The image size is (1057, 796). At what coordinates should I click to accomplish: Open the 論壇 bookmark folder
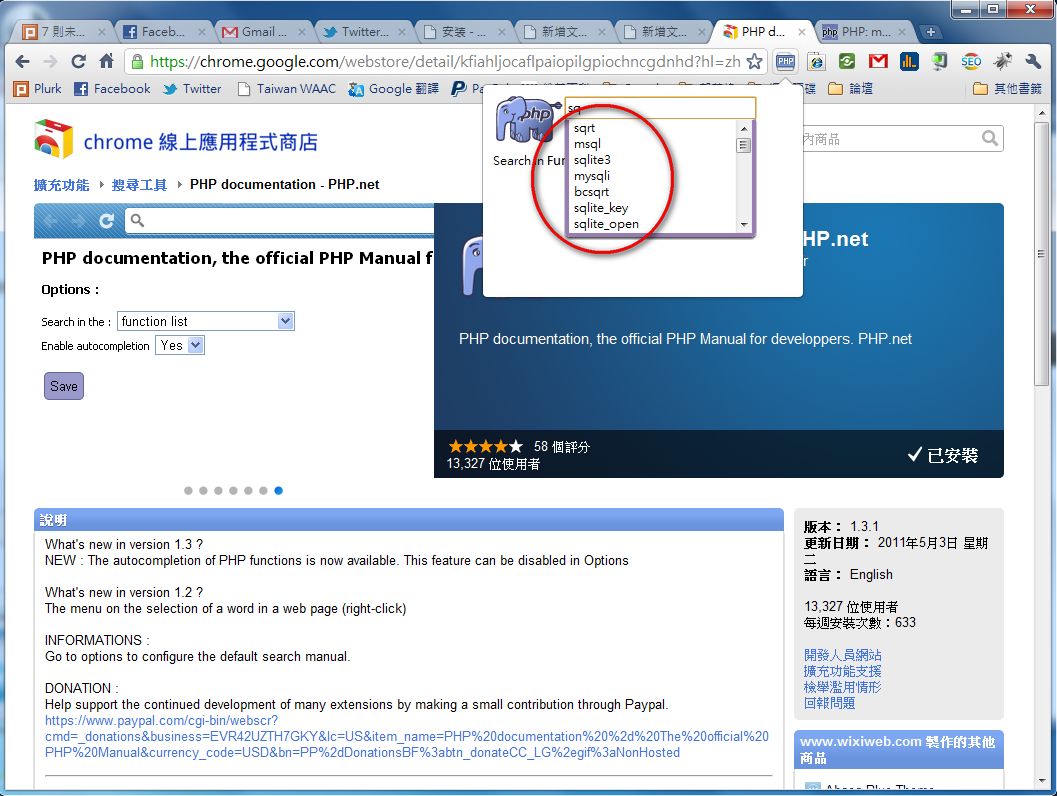pos(850,89)
